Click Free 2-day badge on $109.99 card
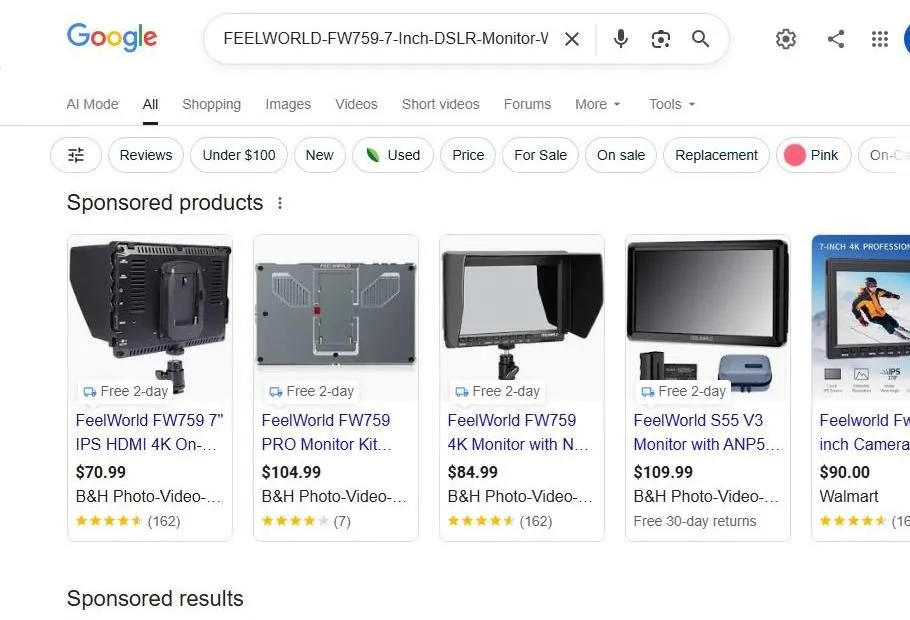910x620 pixels. [683, 391]
